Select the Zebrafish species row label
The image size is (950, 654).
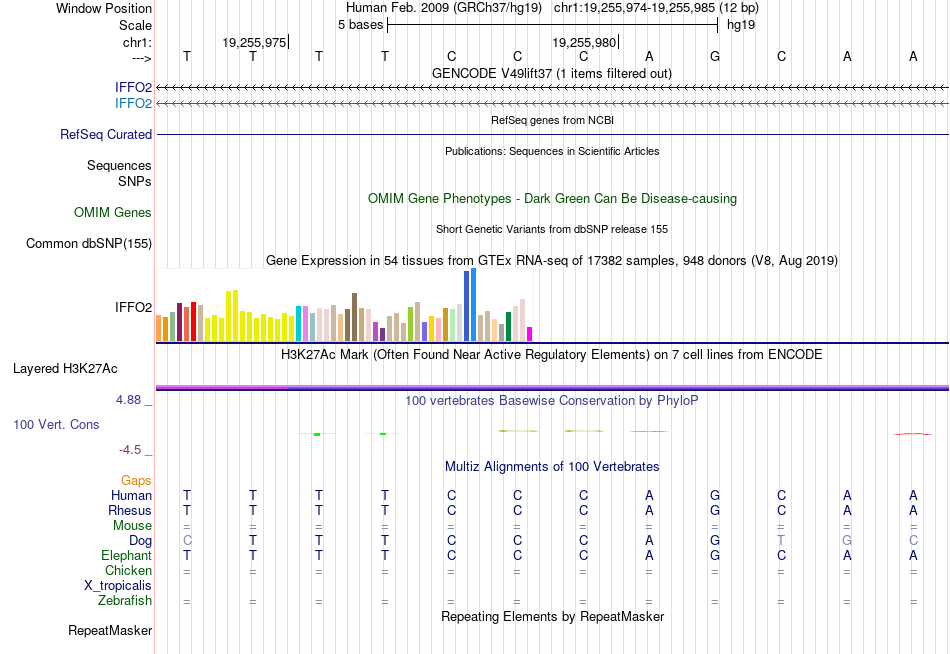(125, 601)
